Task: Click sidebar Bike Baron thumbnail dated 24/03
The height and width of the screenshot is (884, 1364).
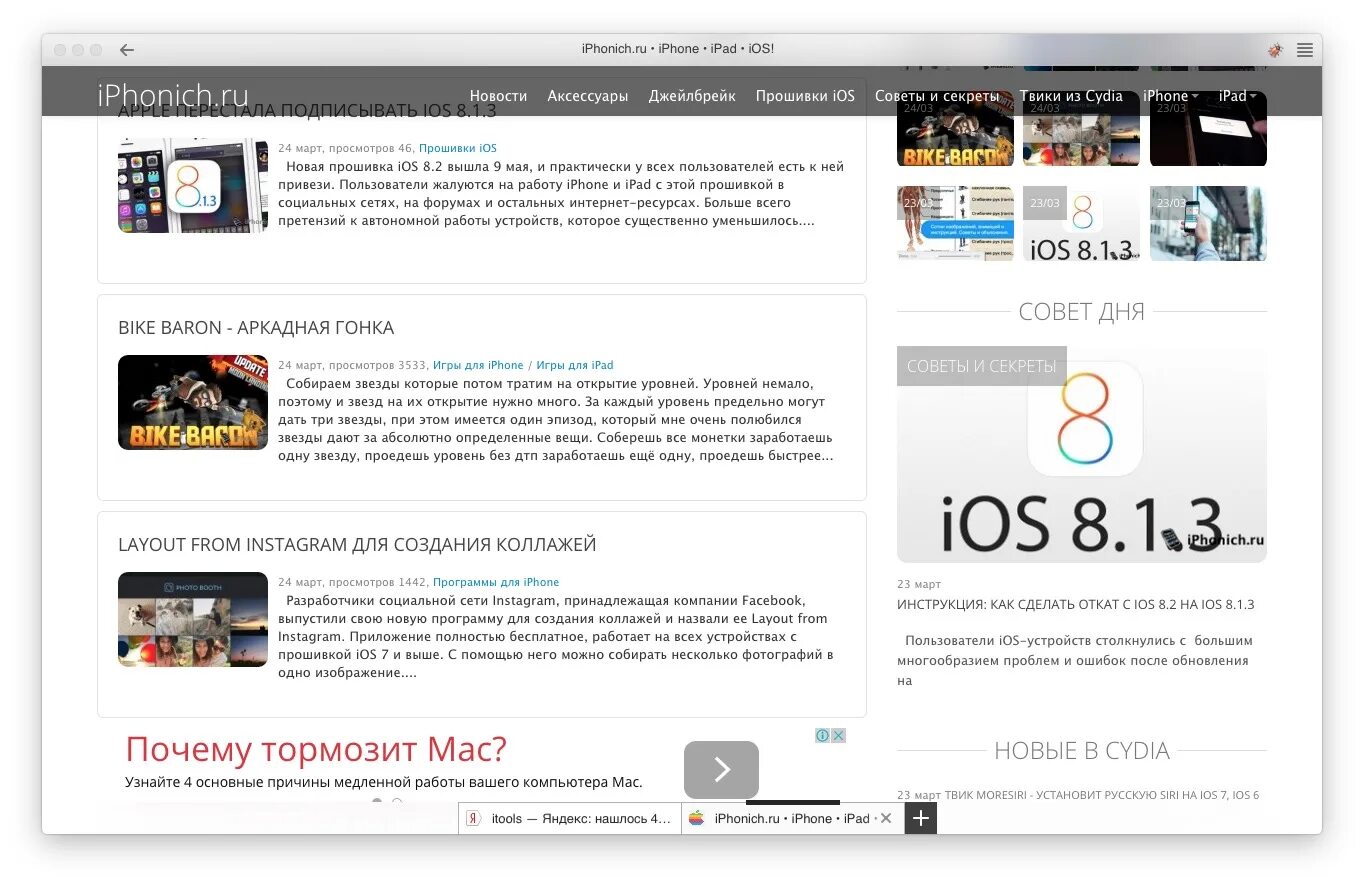Action: pos(955,130)
